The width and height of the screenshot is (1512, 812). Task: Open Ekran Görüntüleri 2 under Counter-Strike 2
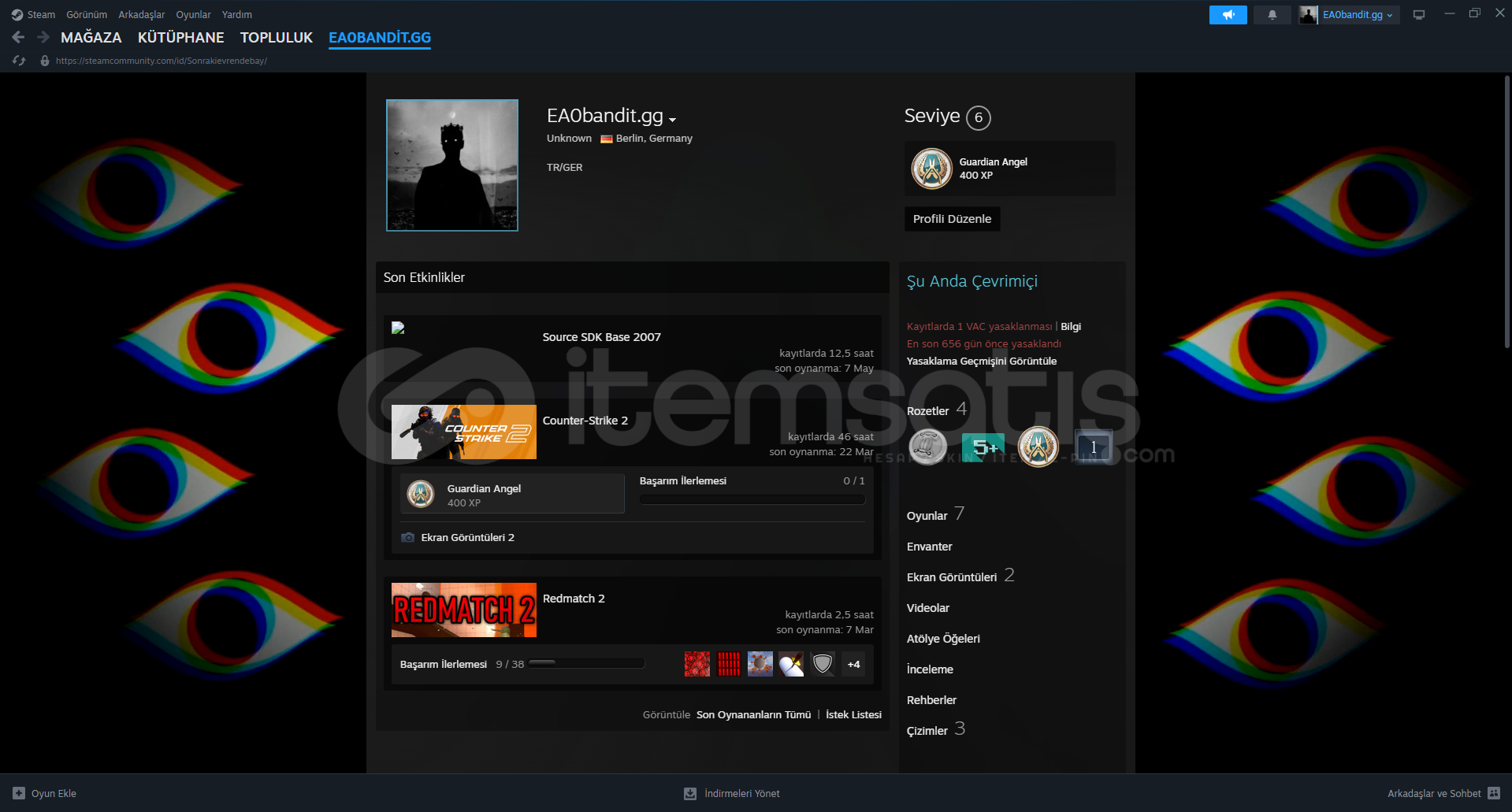pyautogui.click(x=467, y=538)
